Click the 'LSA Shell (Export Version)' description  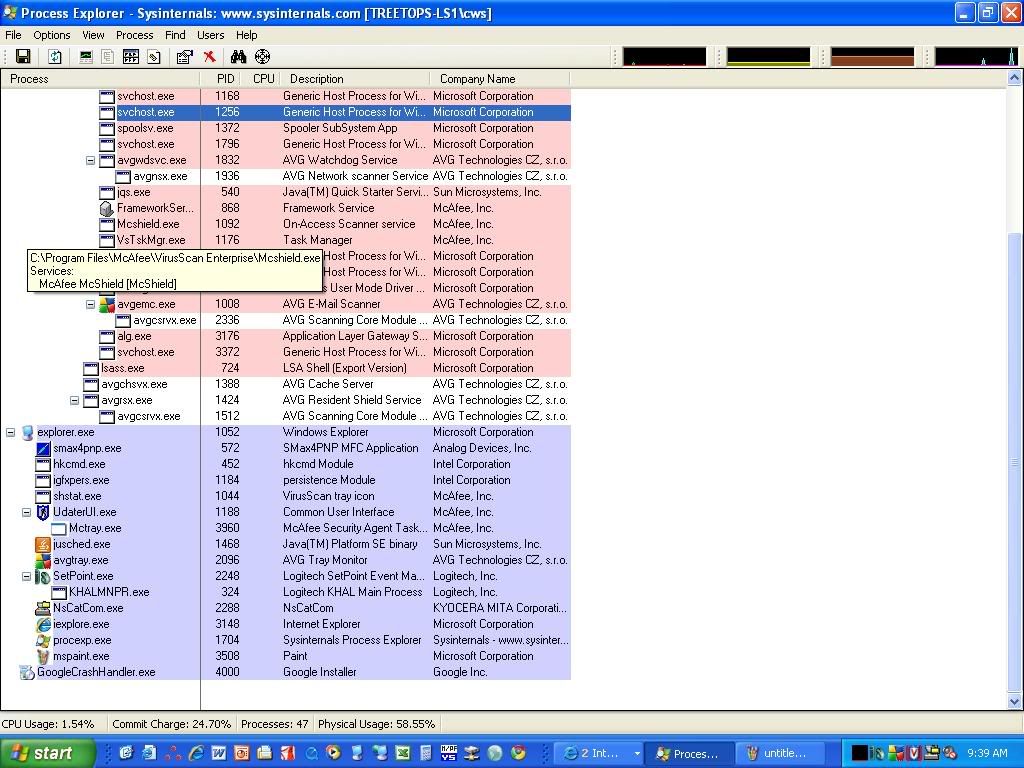pyautogui.click(x=345, y=368)
